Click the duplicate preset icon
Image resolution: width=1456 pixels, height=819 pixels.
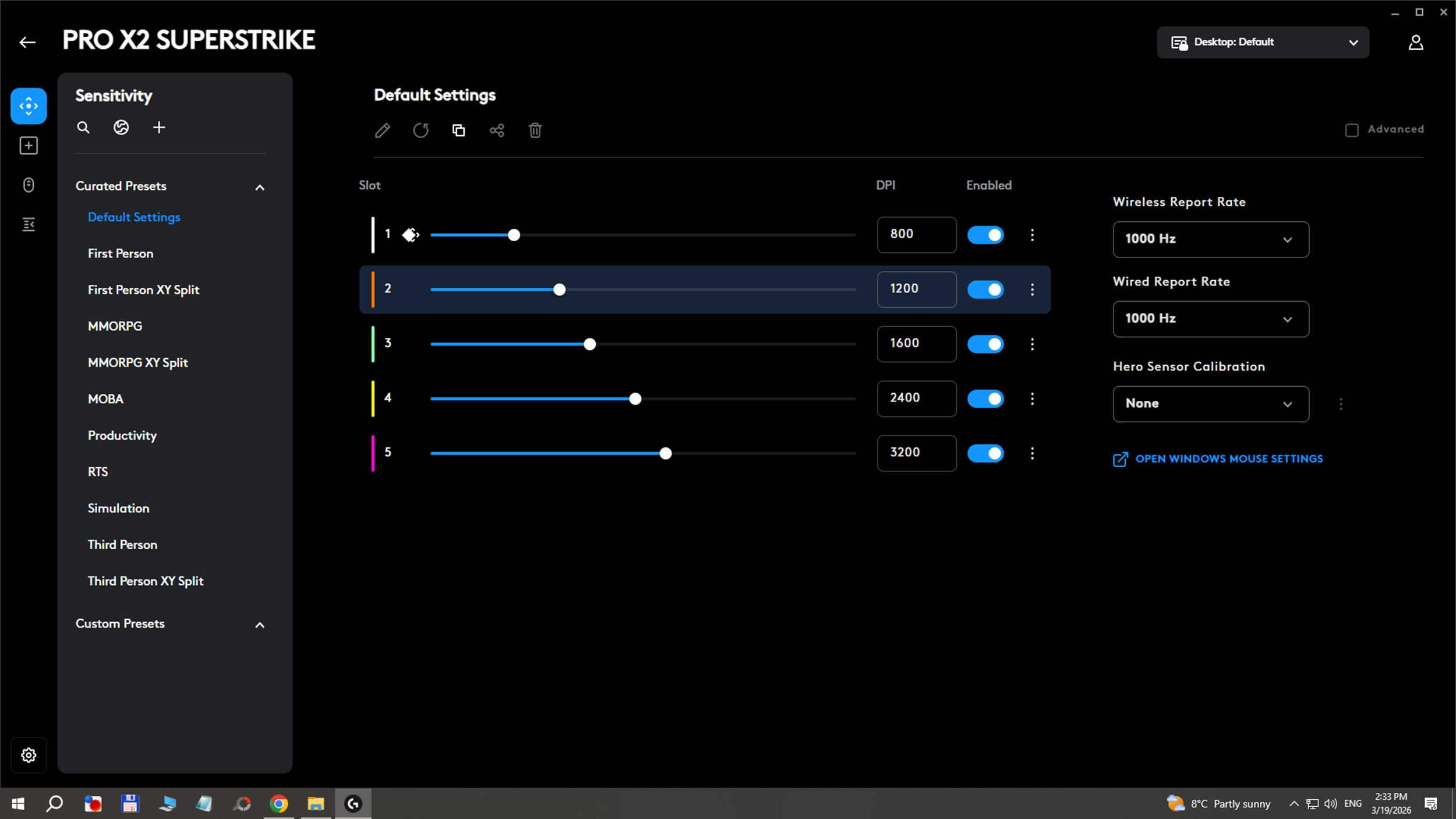459,130
